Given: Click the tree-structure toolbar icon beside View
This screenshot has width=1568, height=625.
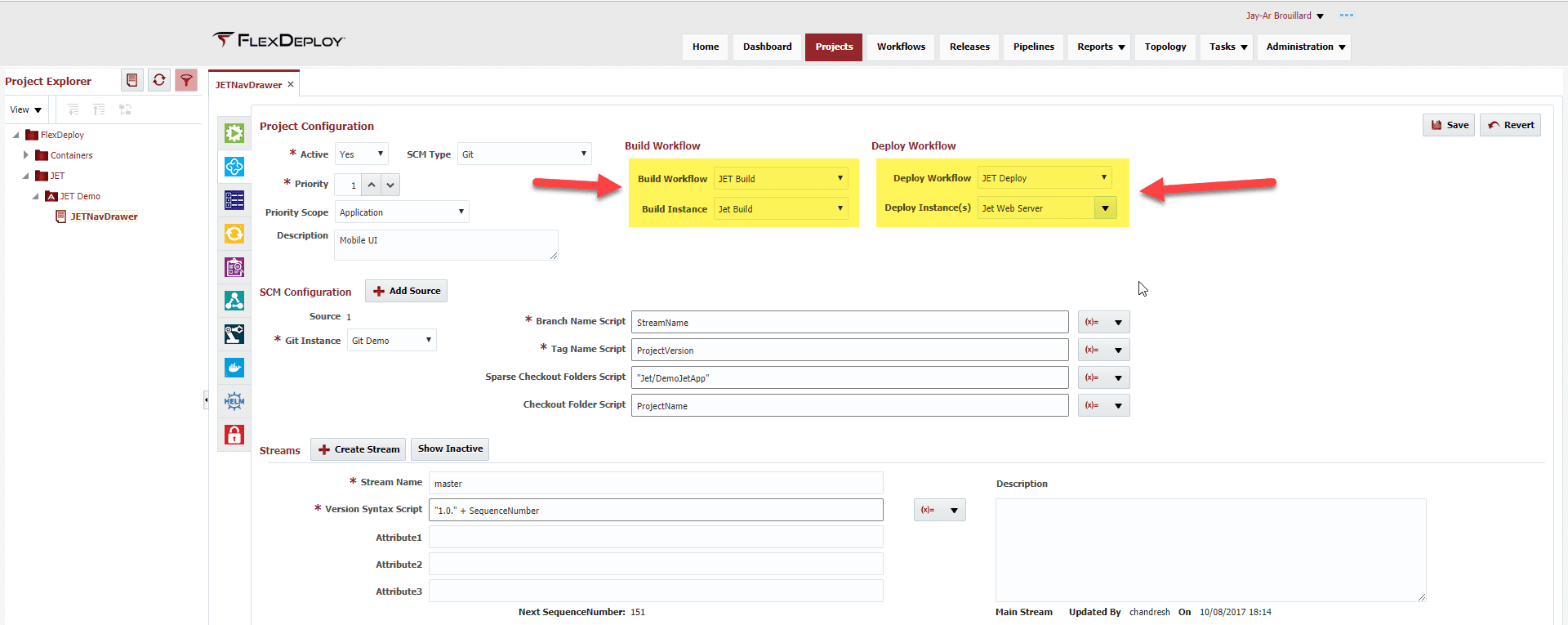Looking at the screenshot, I should [125, 109].
